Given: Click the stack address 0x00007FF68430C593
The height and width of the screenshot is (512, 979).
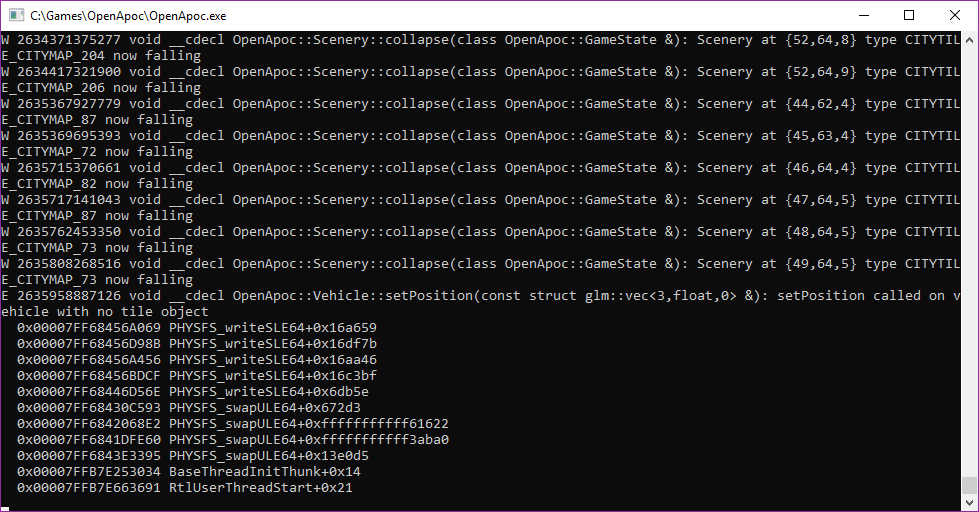Looking at the screenshot, I should coord(89,408).
